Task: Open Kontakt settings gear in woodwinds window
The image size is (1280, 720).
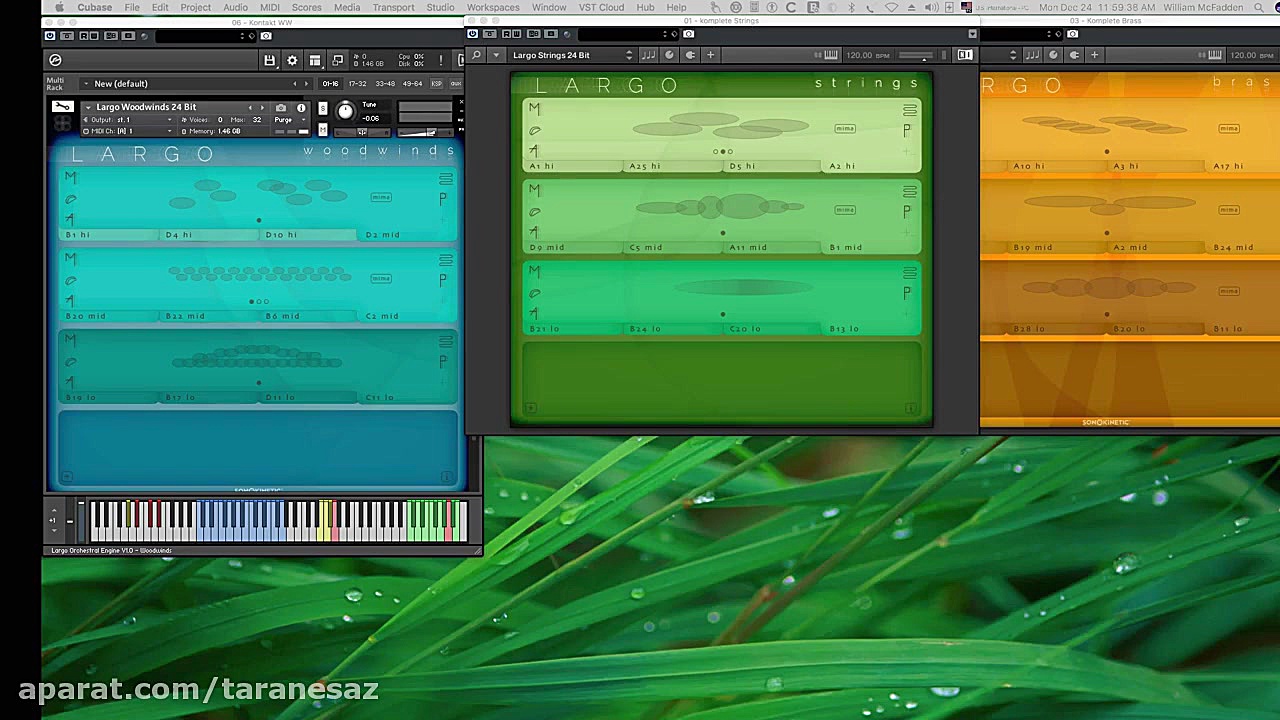Action: pyautogui.click(x=292, y=61)
